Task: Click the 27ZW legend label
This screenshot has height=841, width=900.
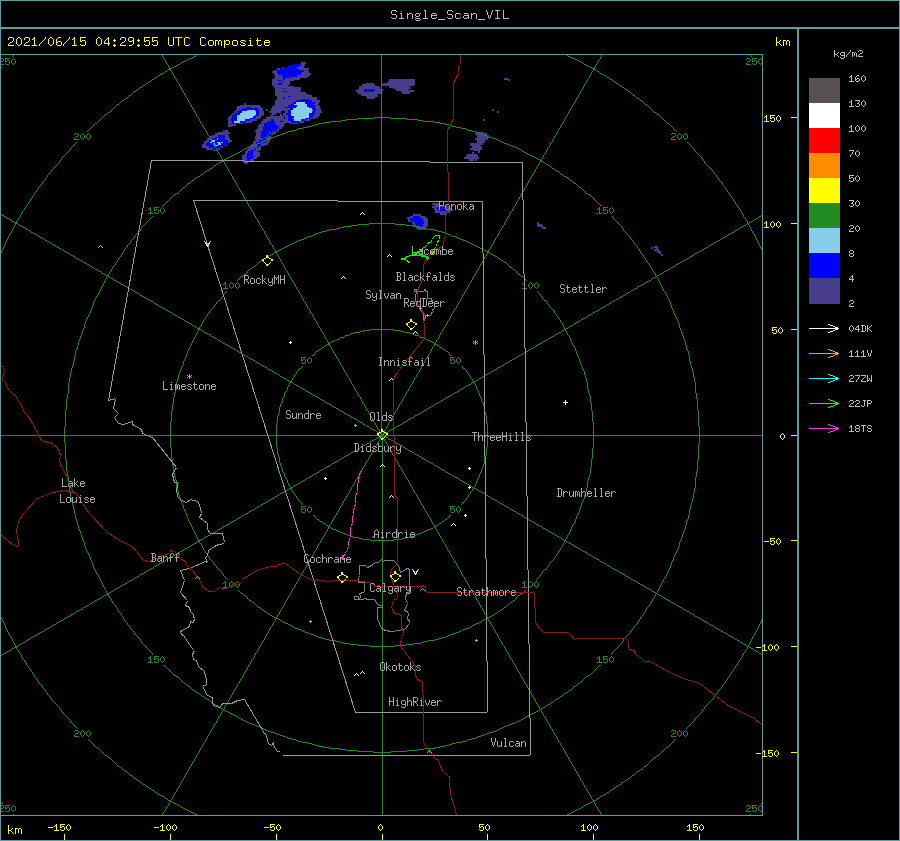Action: pos(860,378)
